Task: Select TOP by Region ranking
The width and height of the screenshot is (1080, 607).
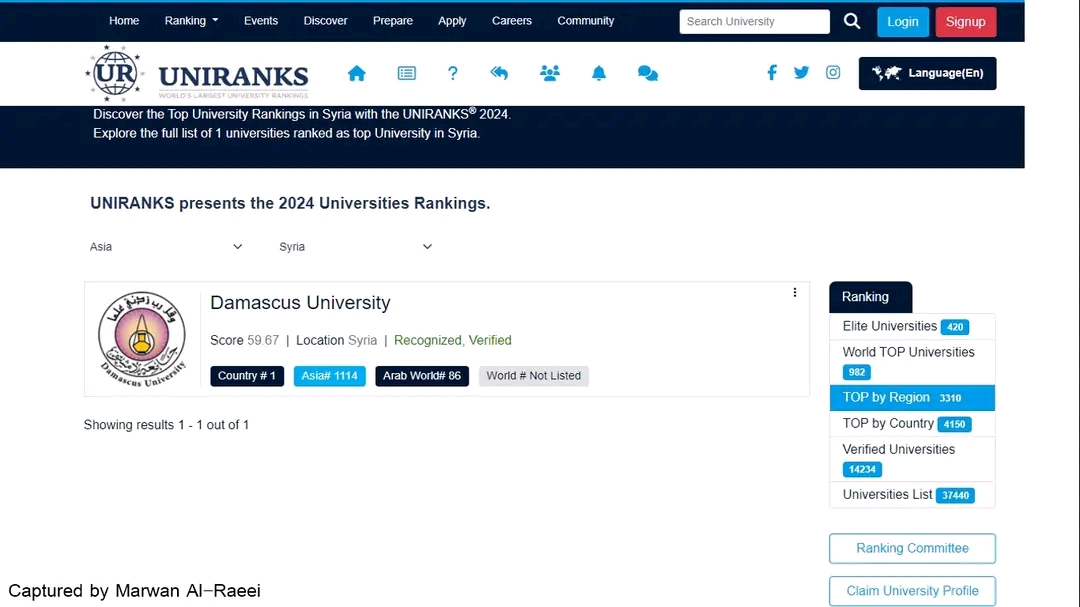Action: pos(912,398)
